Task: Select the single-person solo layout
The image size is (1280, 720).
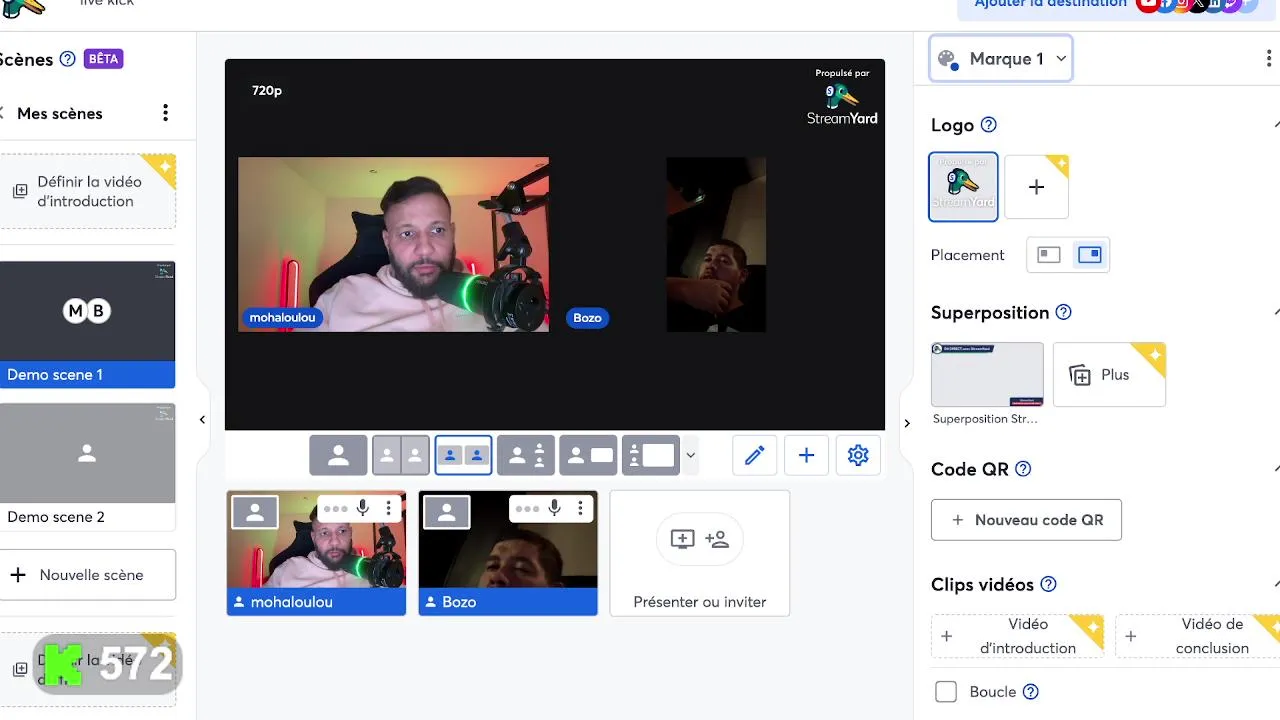Action: click(338, 456)
